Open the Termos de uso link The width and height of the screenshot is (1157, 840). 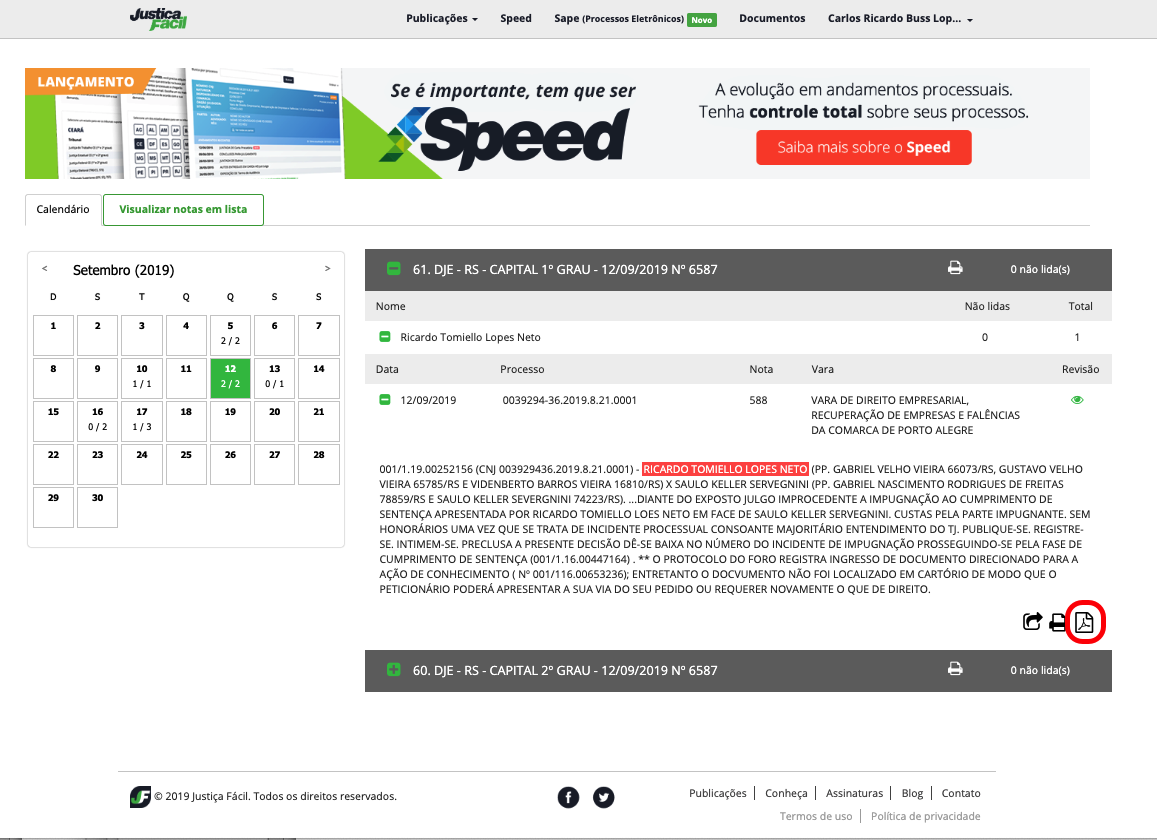click(815, 816)
